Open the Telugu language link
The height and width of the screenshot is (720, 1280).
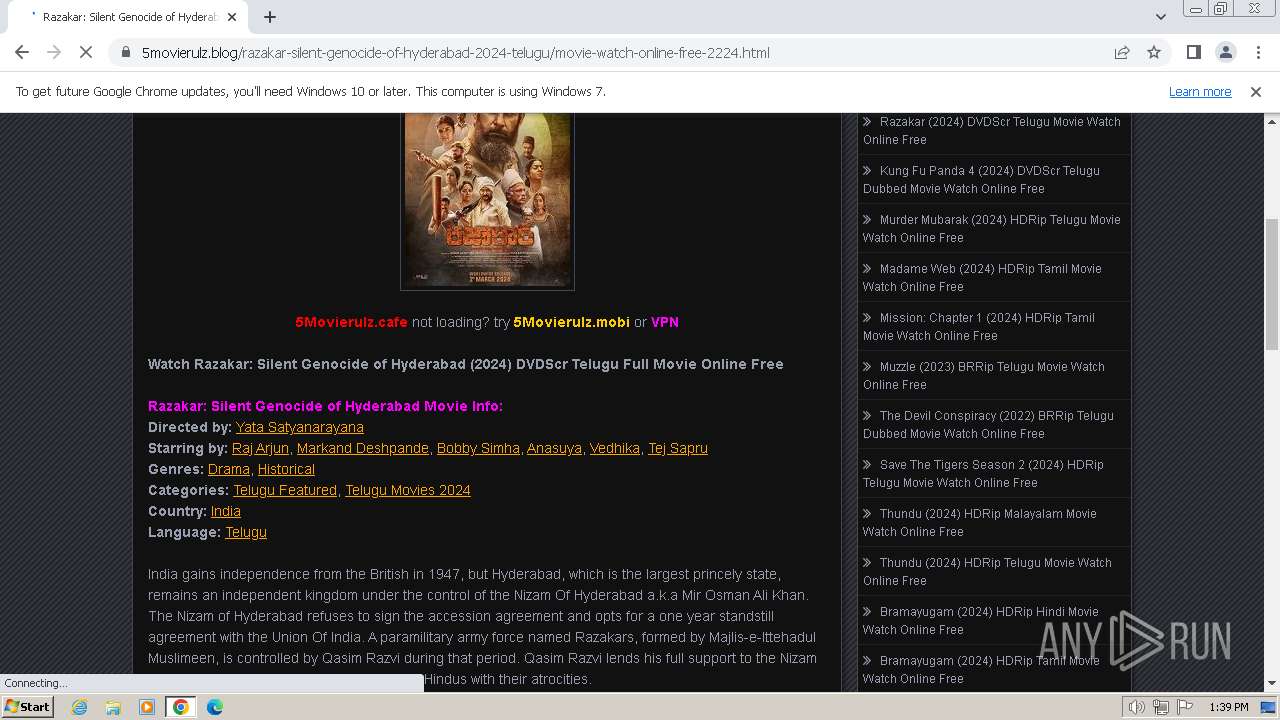click(x=246, y=532)
